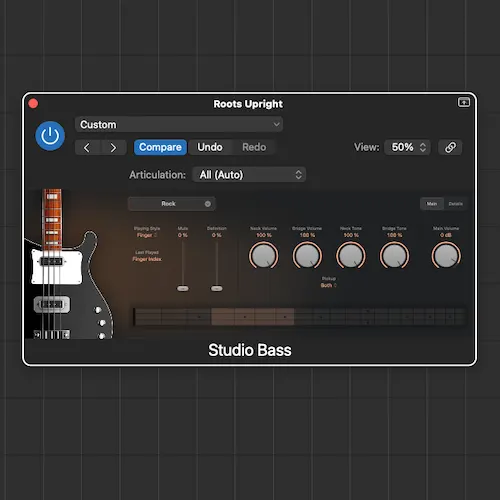Click the Studio Bass label
The height and width of the screenshot is (500, 500).
(x=250, y=350)
